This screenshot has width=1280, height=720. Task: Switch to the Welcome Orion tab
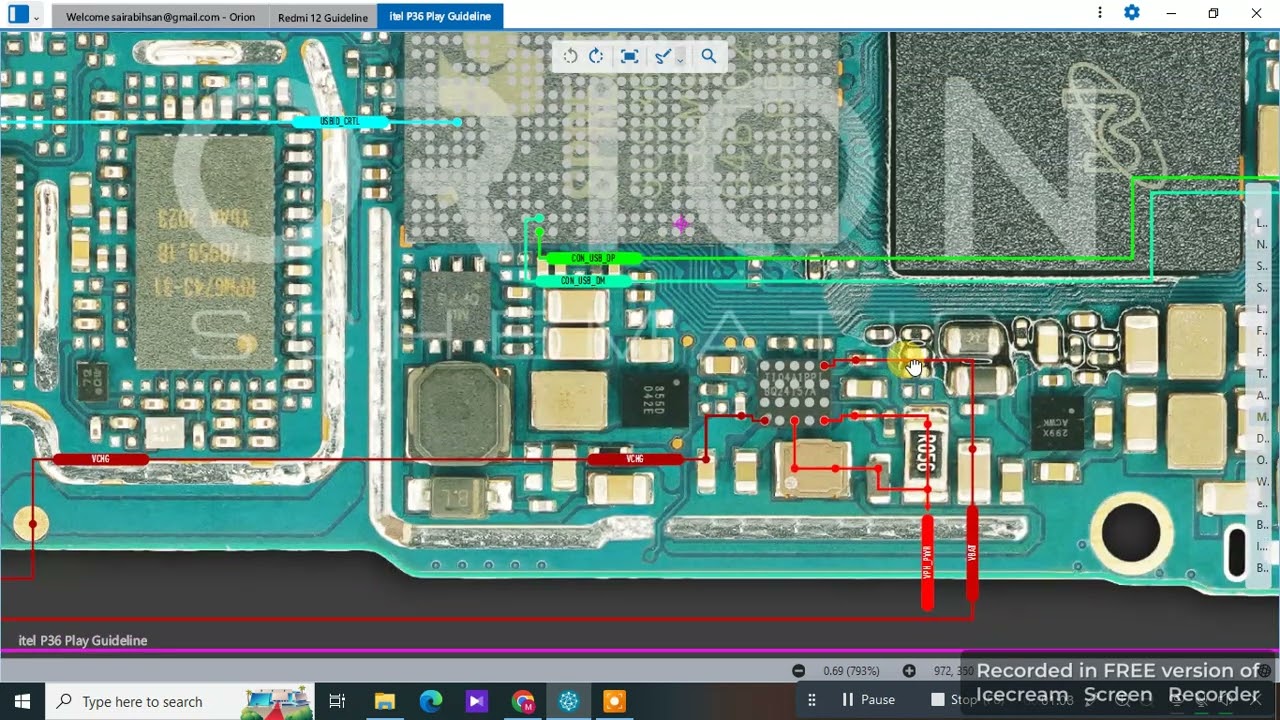point(160,17)
